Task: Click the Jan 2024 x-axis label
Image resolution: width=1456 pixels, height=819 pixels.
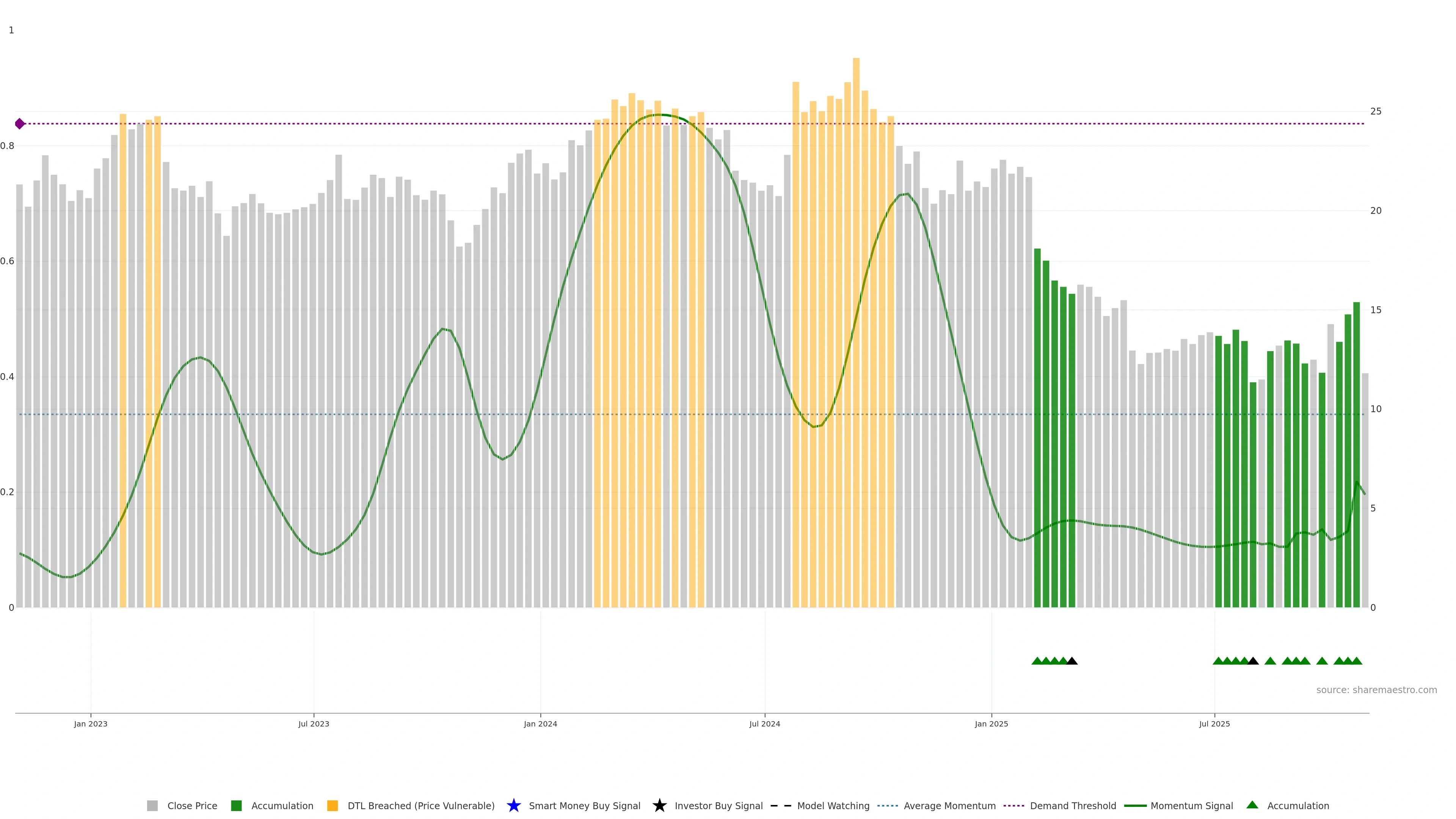Action: tap(540, 724)
